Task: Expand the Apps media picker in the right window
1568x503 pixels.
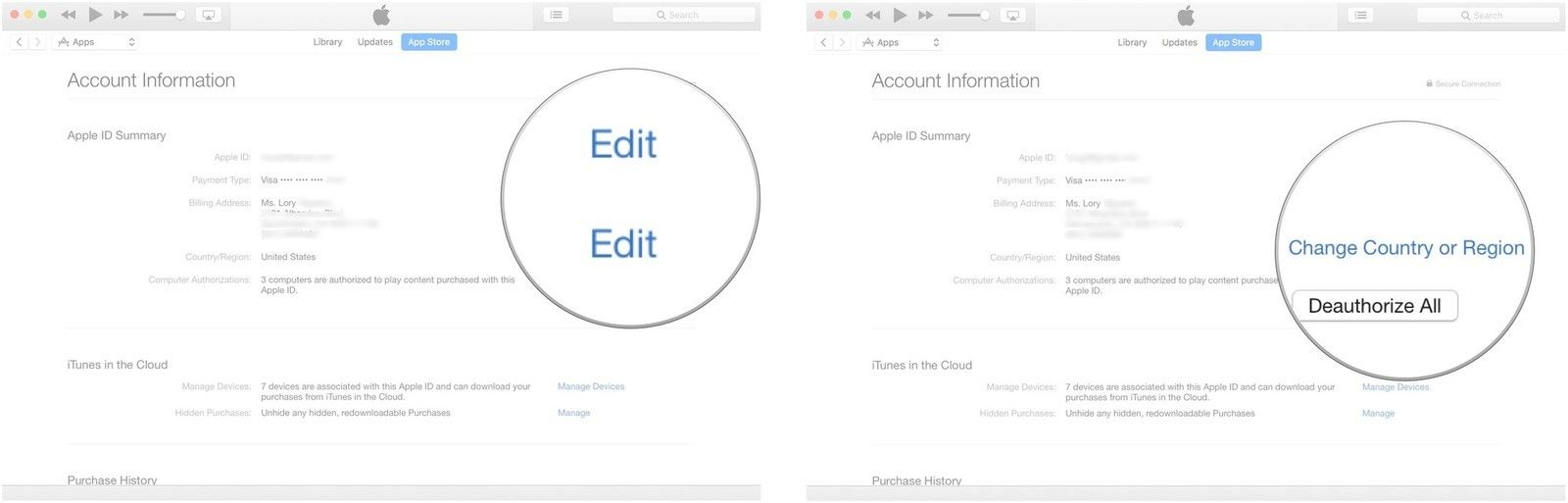Action: point(900,42)
